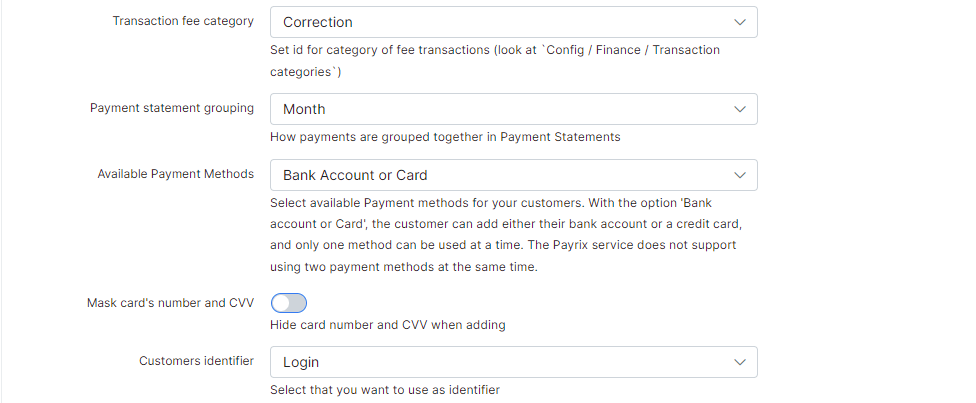Open the Payment statement grouping Month dropdown
Viewport: 976px width, 403px height.
500,109
